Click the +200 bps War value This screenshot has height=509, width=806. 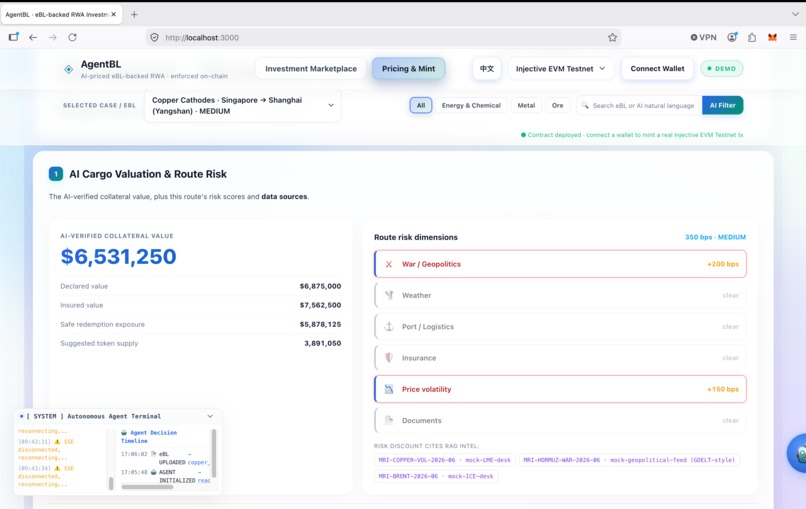(723, 264)
